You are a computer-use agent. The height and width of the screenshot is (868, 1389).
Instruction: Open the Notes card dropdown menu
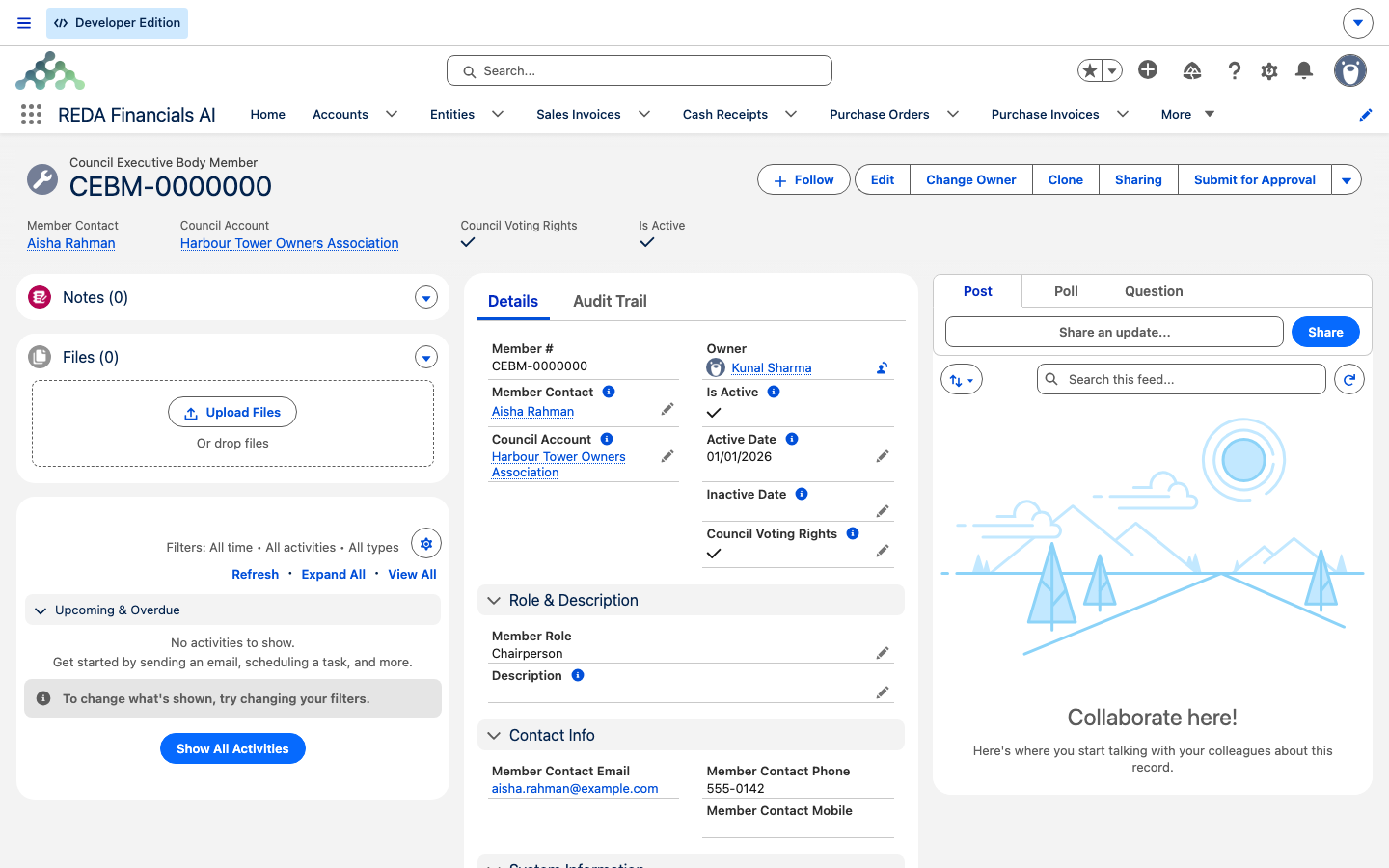[x=426, y=298]
